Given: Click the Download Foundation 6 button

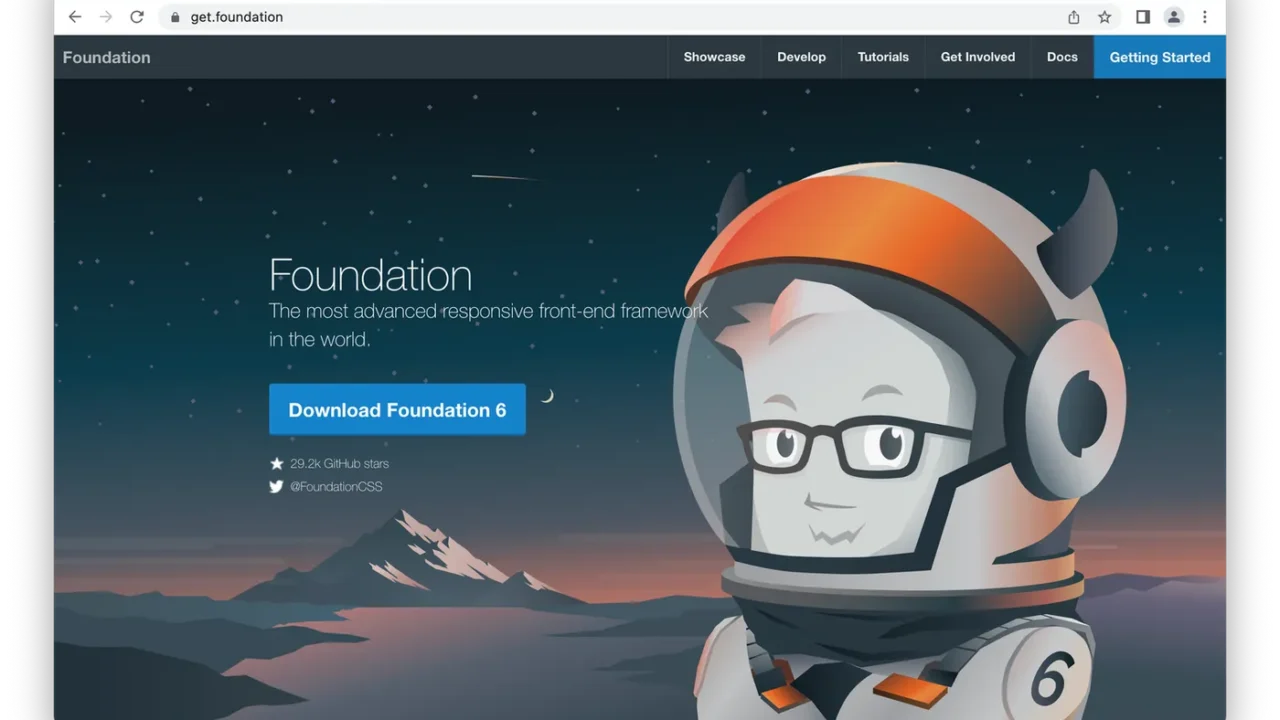Looking at the screenshot, I should (397, 410).
